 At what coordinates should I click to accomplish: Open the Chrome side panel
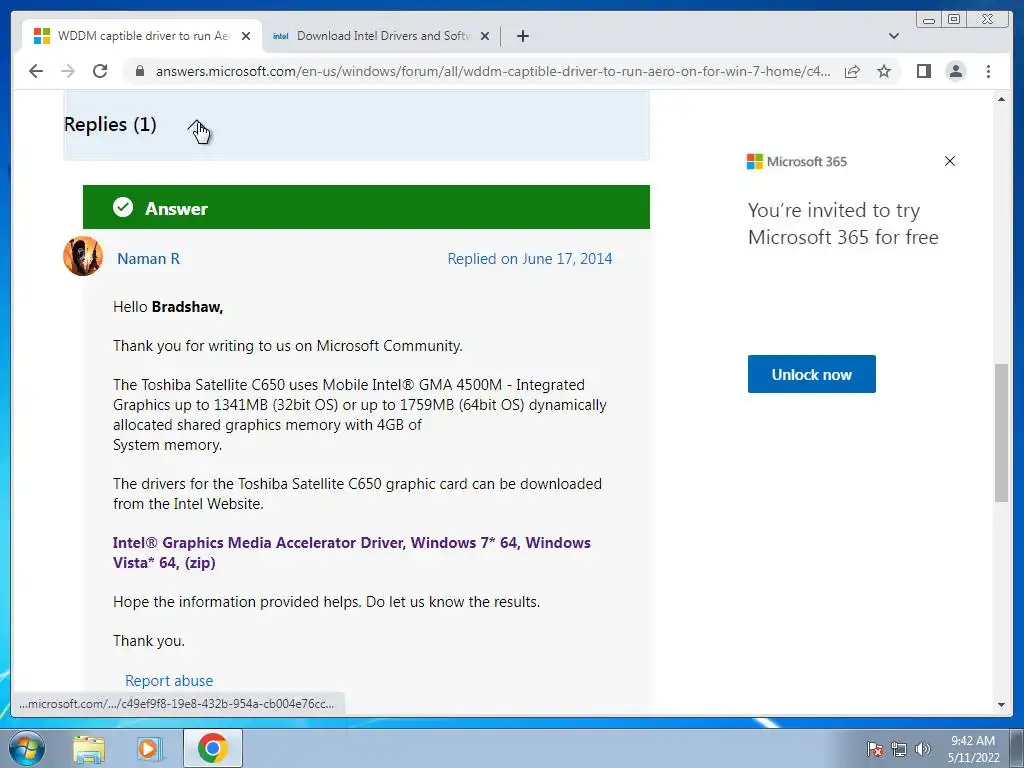(923, 71)
